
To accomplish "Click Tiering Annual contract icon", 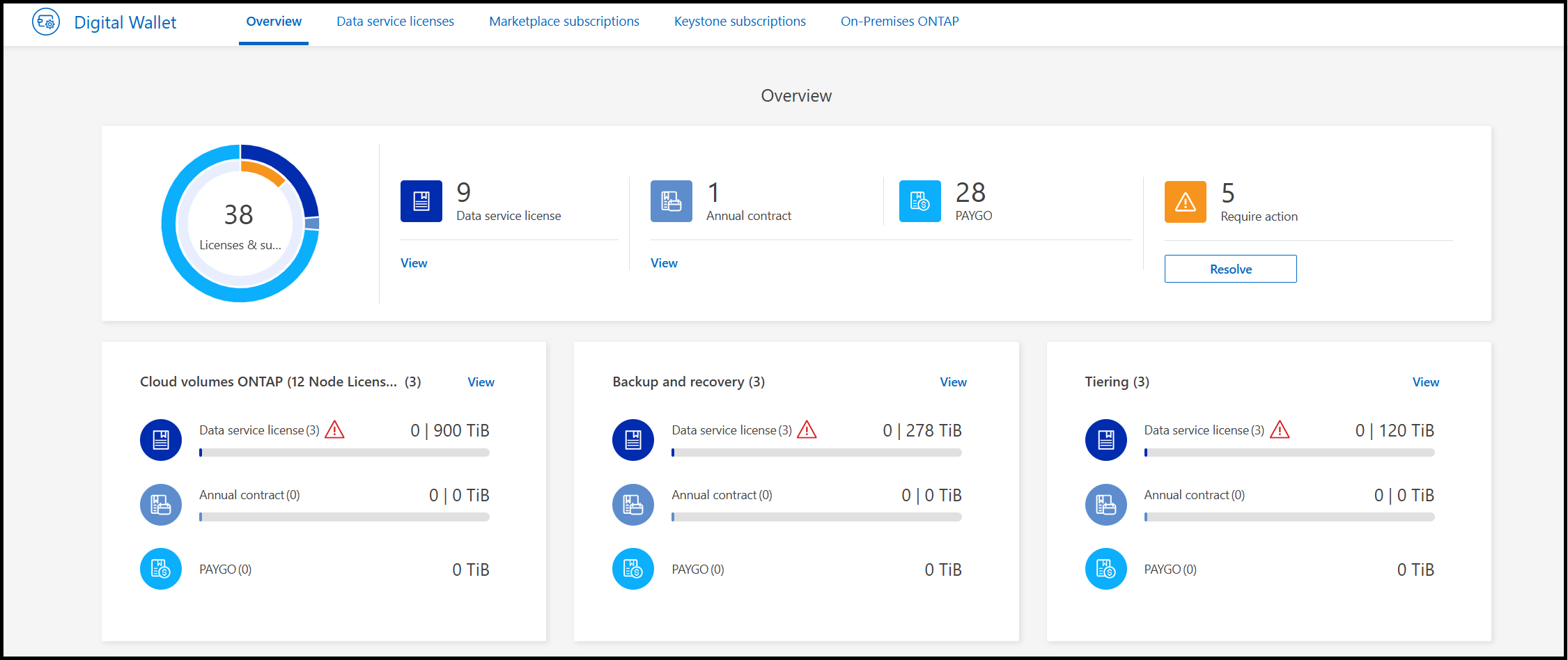I will point(1106,505).
